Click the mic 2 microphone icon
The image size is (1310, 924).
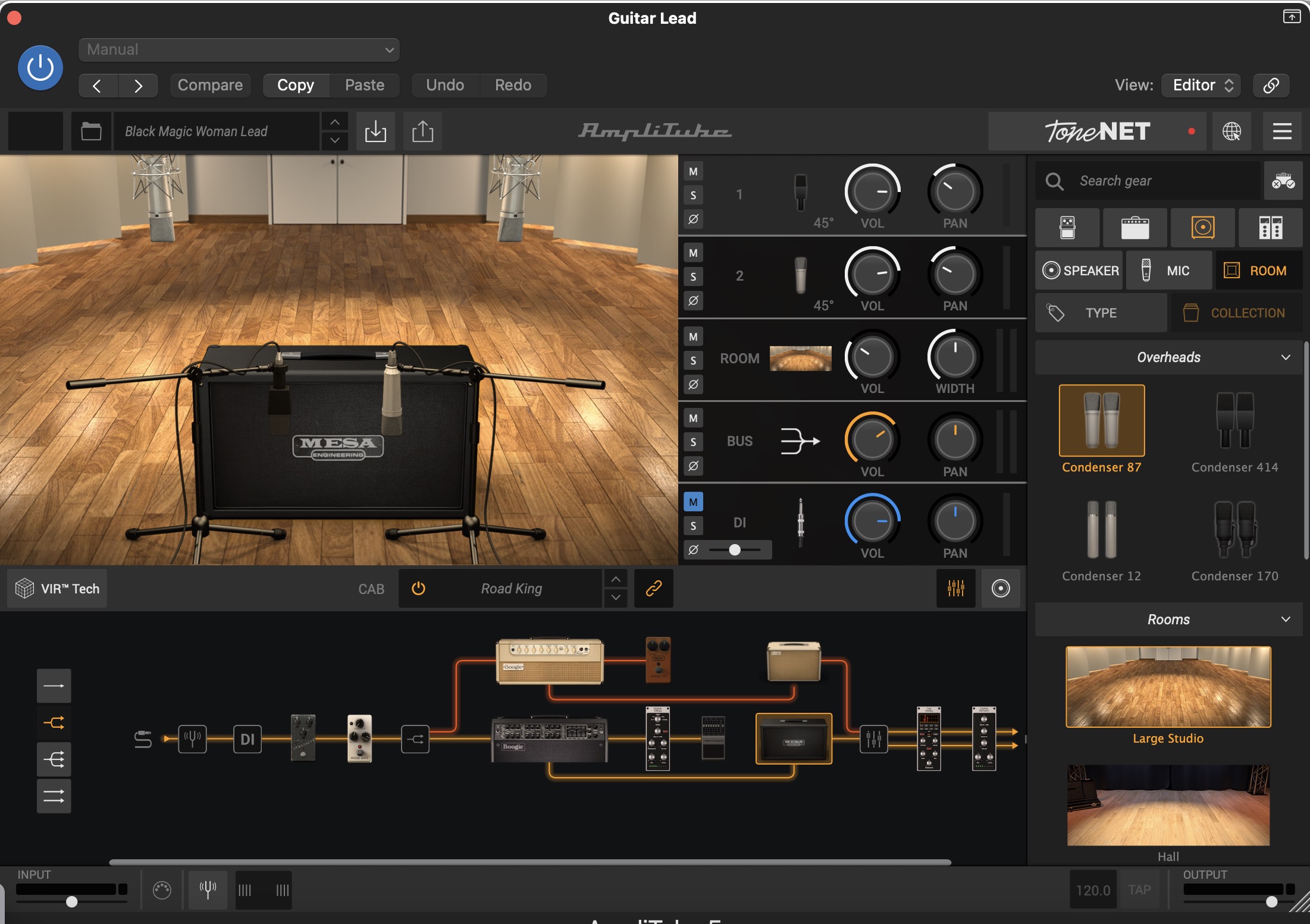click(801, 275)
